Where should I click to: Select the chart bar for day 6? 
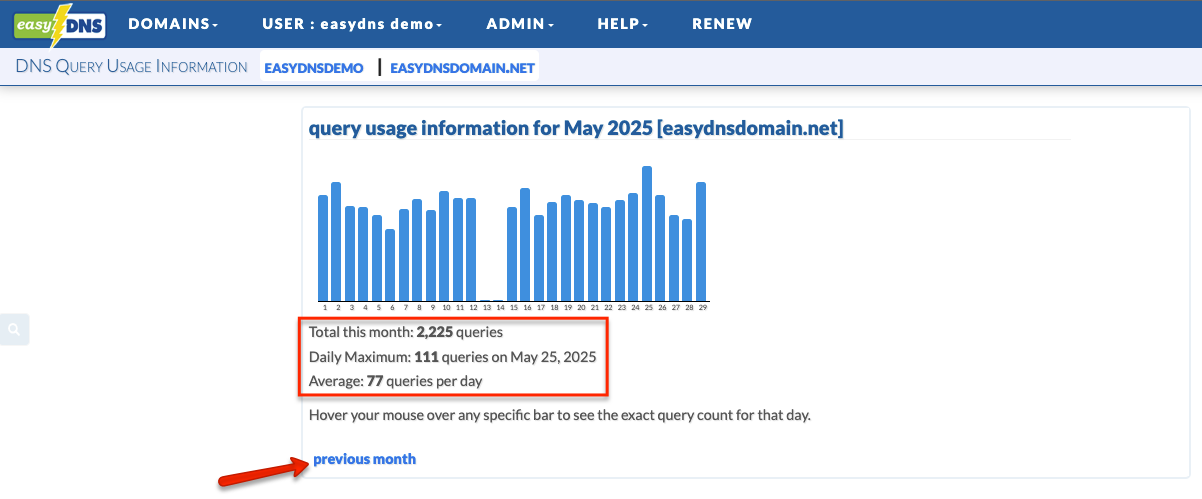[x=390, y=265]
